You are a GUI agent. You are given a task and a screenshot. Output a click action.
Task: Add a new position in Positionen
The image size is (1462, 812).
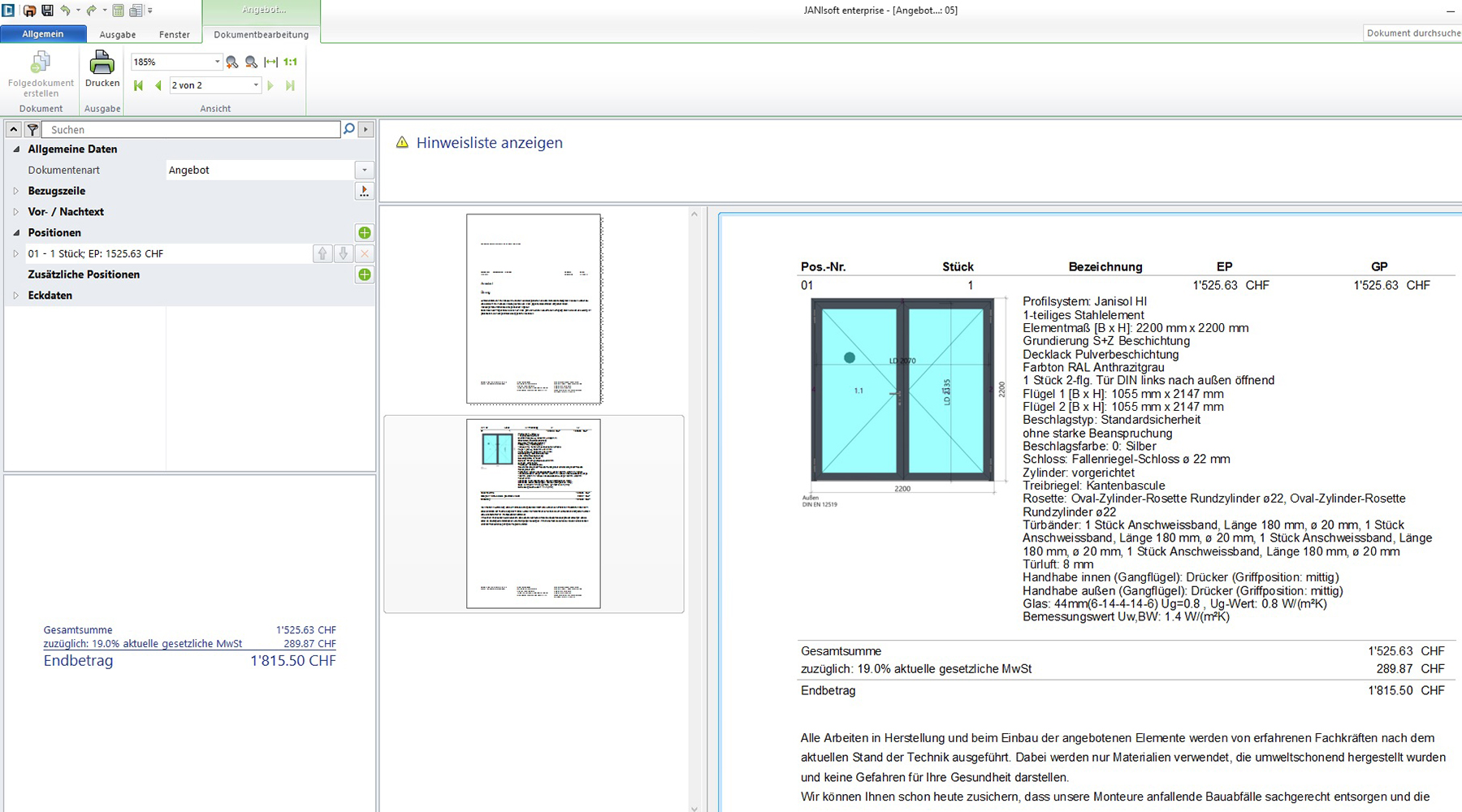365,233
